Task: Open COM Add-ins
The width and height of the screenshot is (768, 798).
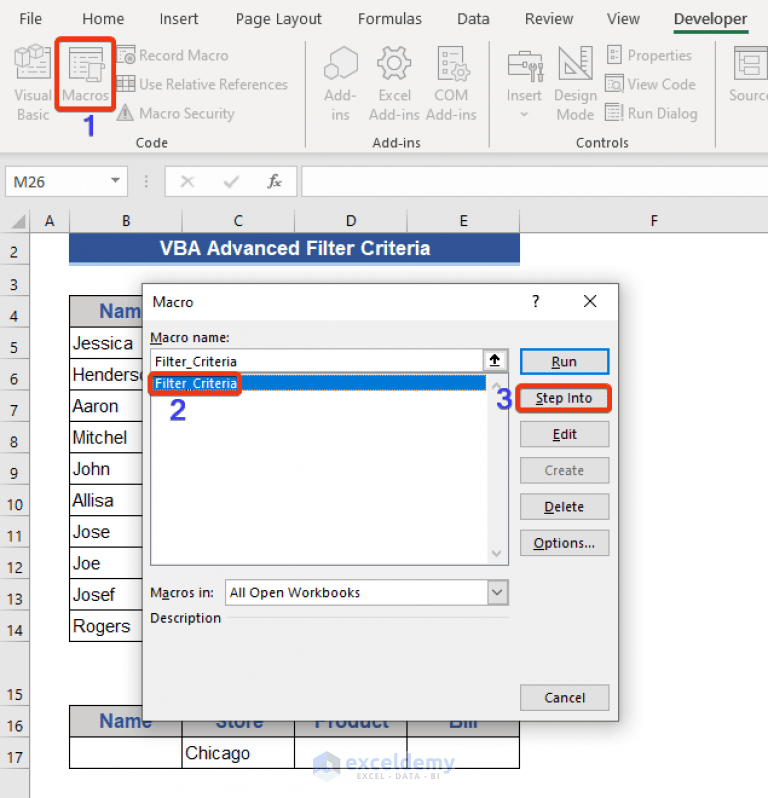Action: [x=451, y=84]
